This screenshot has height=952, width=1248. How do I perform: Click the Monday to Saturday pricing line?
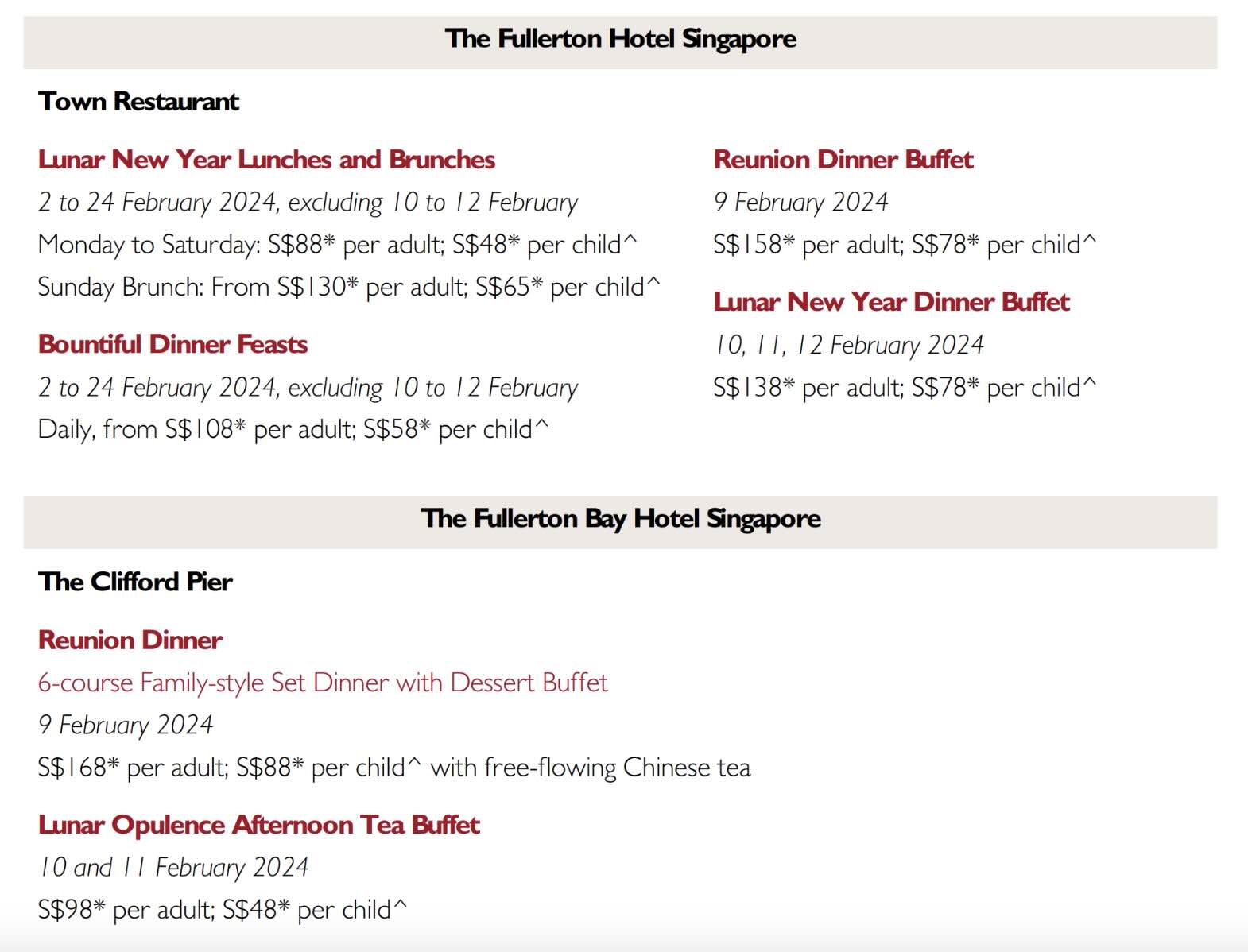tap(337, 245)
